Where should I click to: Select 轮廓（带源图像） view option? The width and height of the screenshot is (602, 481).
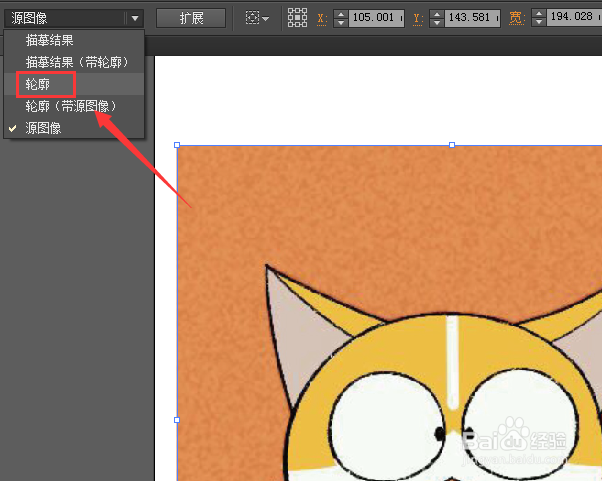(x=74, y=106)
